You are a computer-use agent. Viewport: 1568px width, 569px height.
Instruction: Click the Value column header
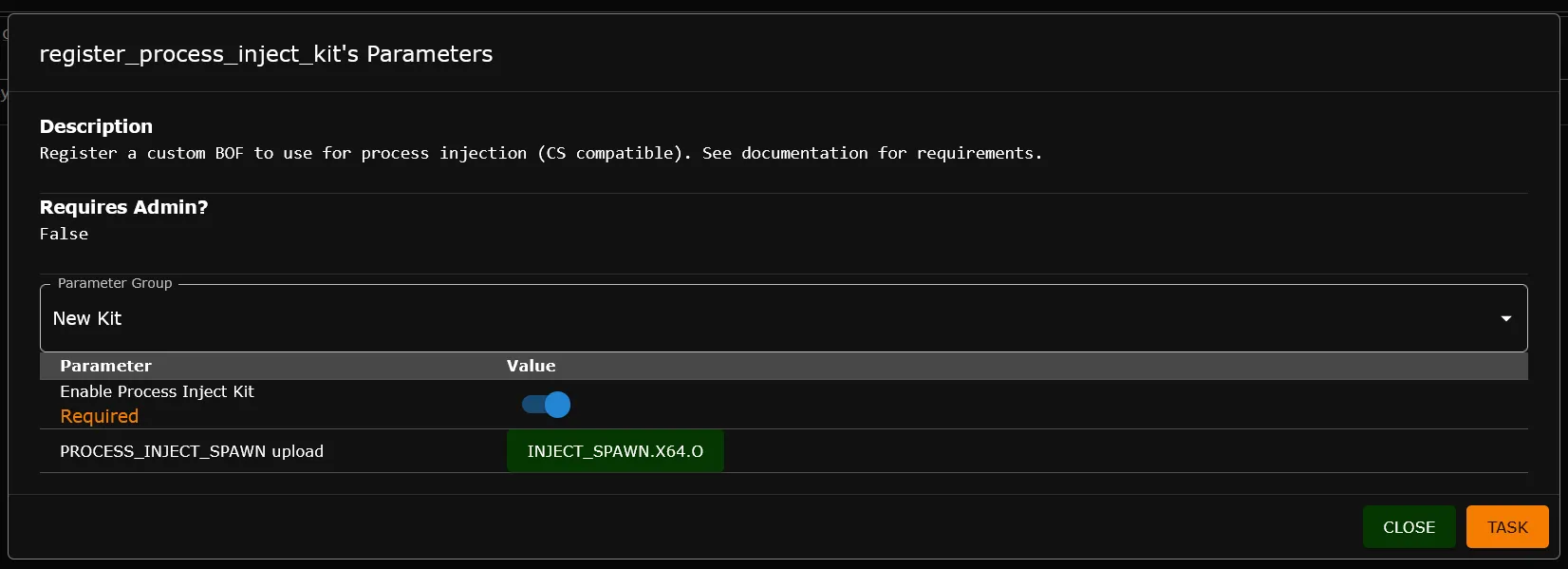click(531, 366)
